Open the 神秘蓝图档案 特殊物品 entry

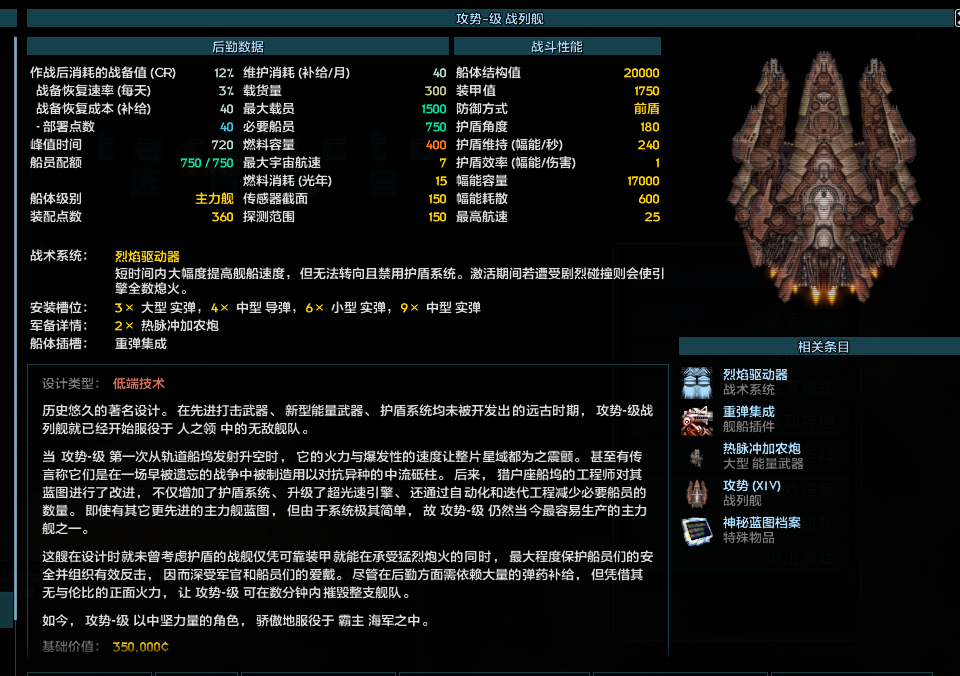(x=761, y=523)
